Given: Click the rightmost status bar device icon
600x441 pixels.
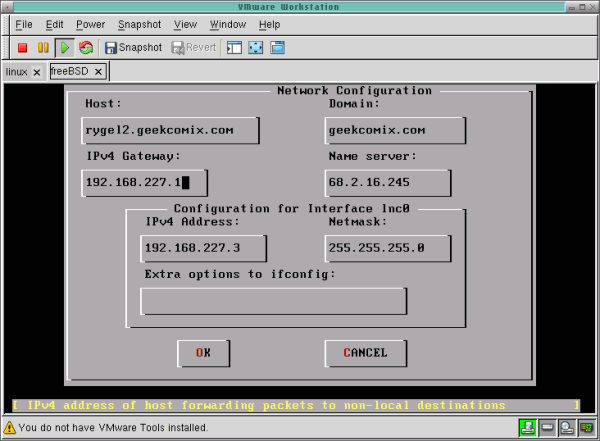Looking at the screenshot, I should tap(587, 428).
